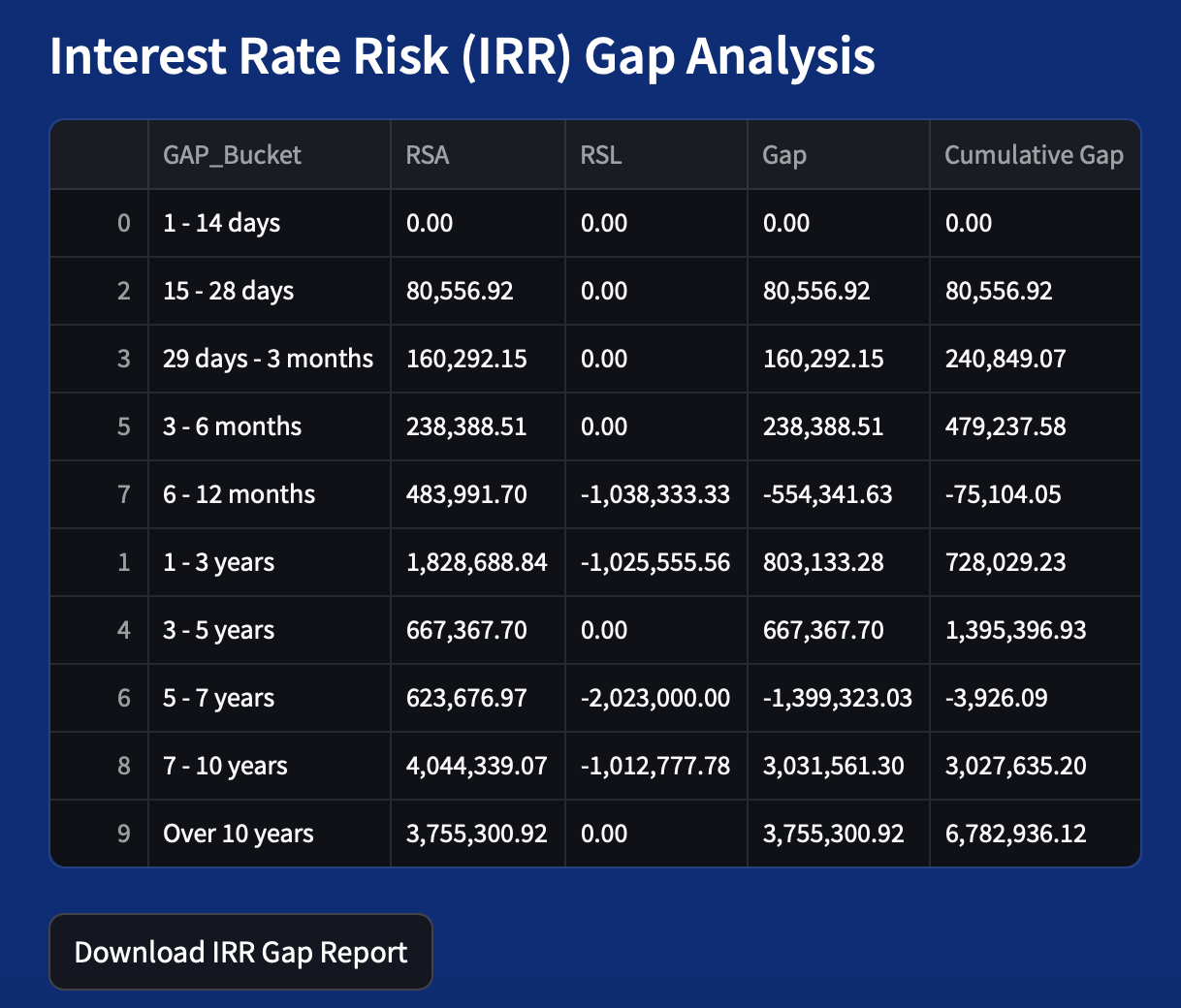Click the Interest Rate Risk page title
Viewport: 1181px width, 1008px height.
[463, 56]
